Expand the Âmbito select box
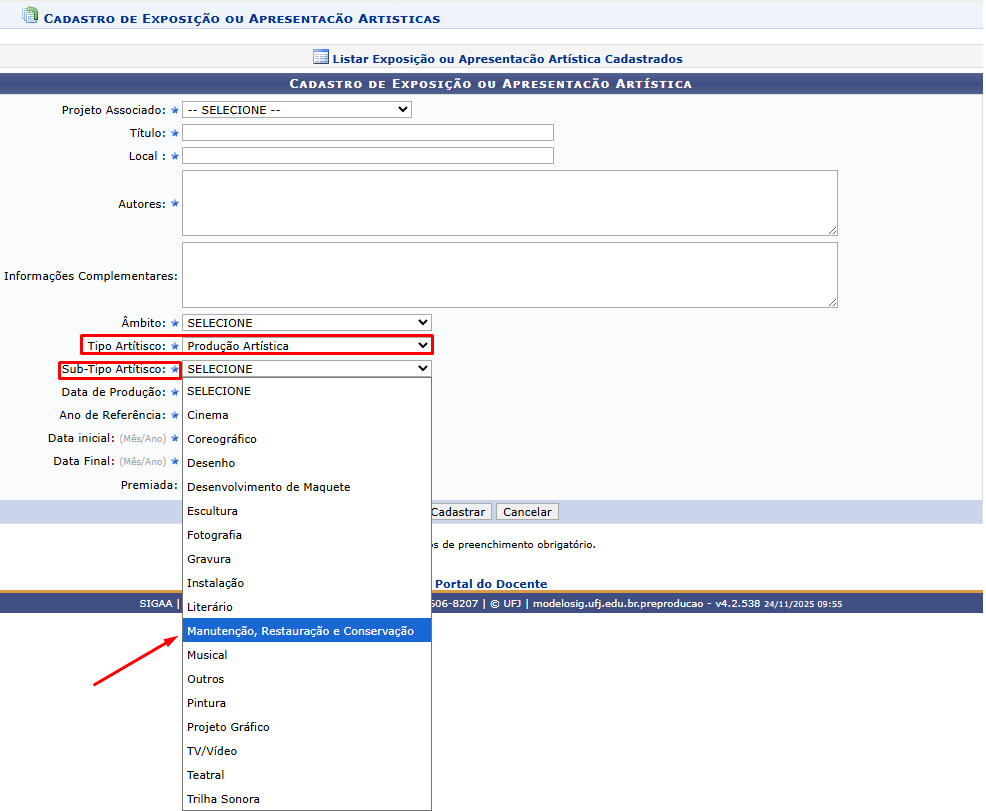 click(307, 323)
